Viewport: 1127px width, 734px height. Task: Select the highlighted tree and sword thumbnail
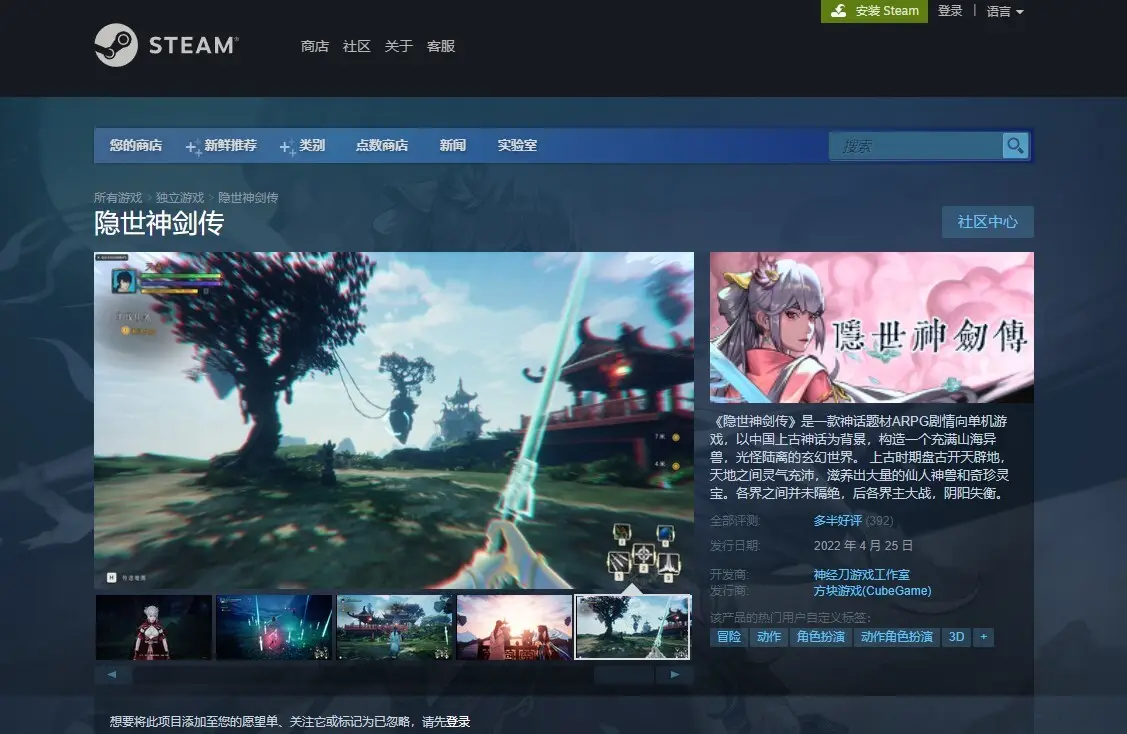click(633, 627)
